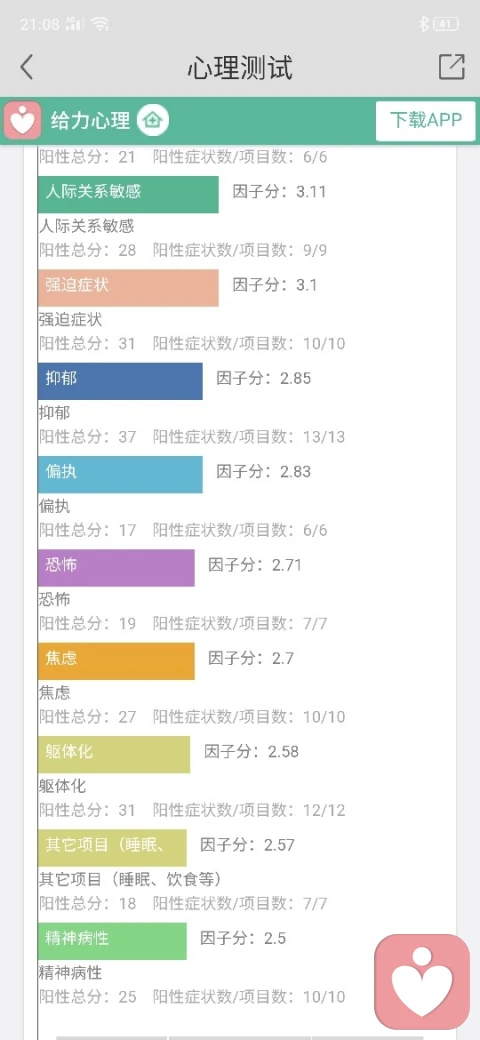Open the 给力心理 brand link
480x1040 pixels.
(x=90, y=121)
